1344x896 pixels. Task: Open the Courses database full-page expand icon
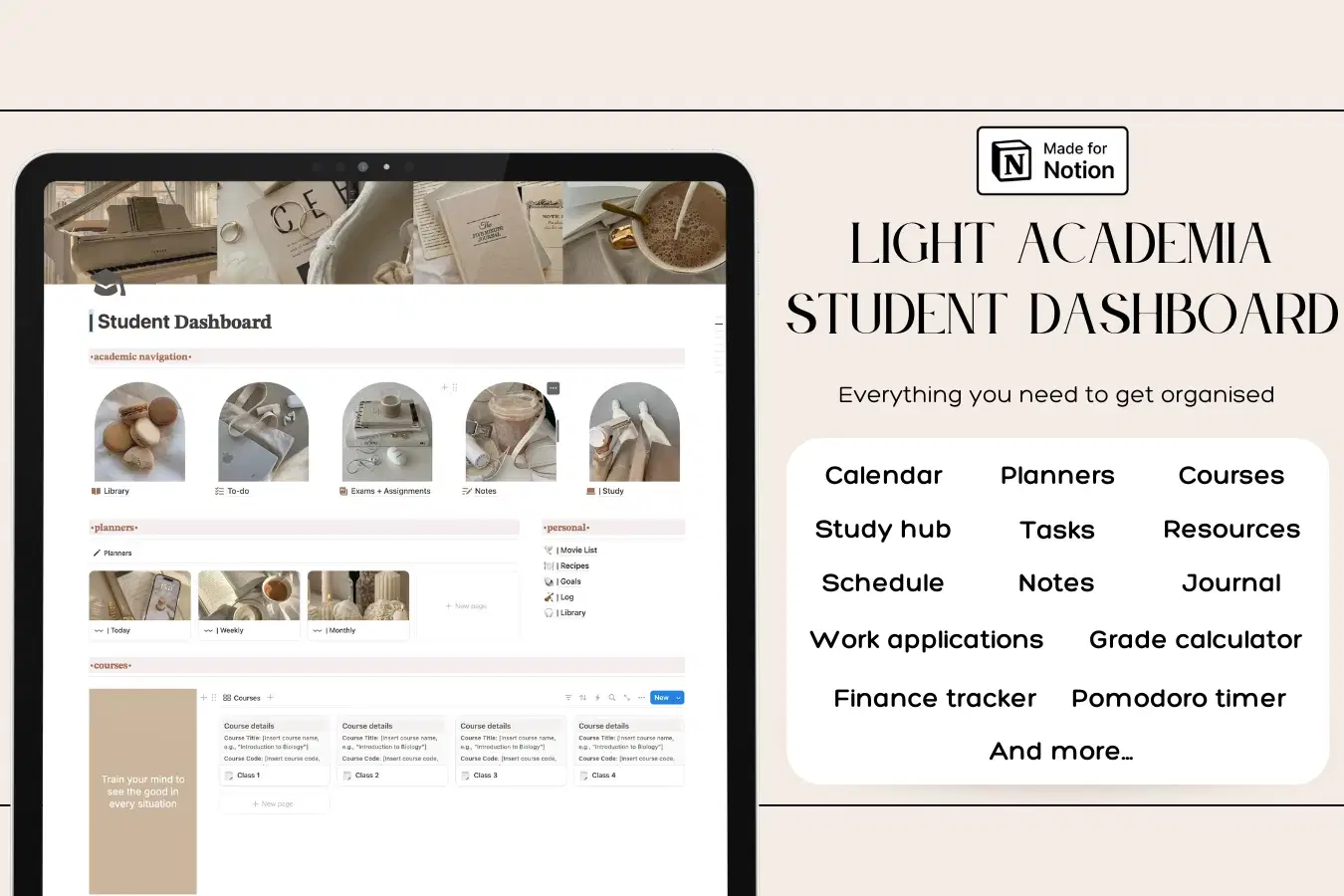(626, 698)
